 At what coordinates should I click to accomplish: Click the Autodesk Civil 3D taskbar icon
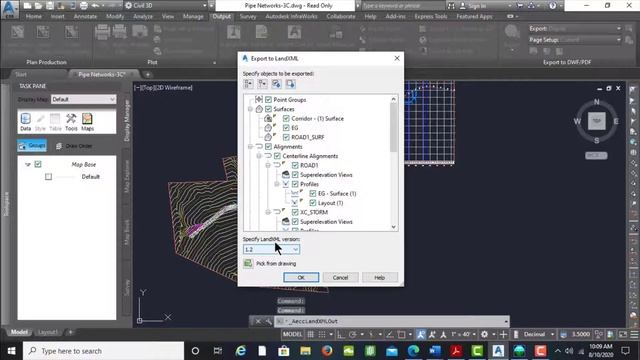pos(498,351)
